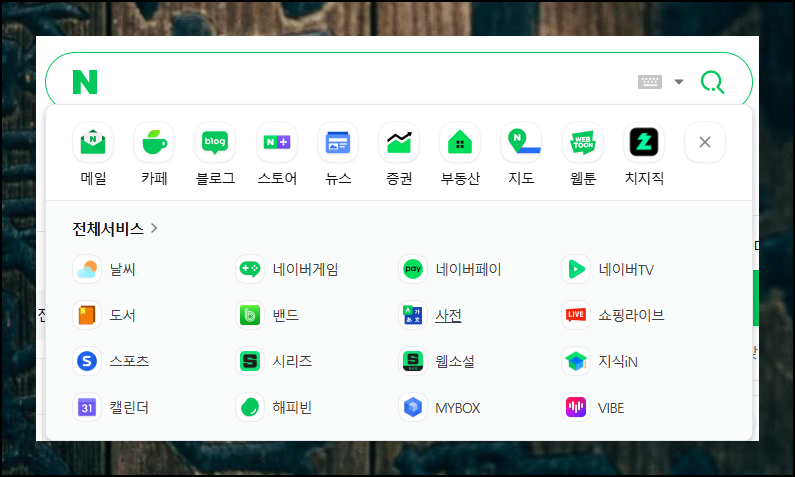Open the 캘린더 text link
Viewport: 795px width, 477px height.
point(129,408)
